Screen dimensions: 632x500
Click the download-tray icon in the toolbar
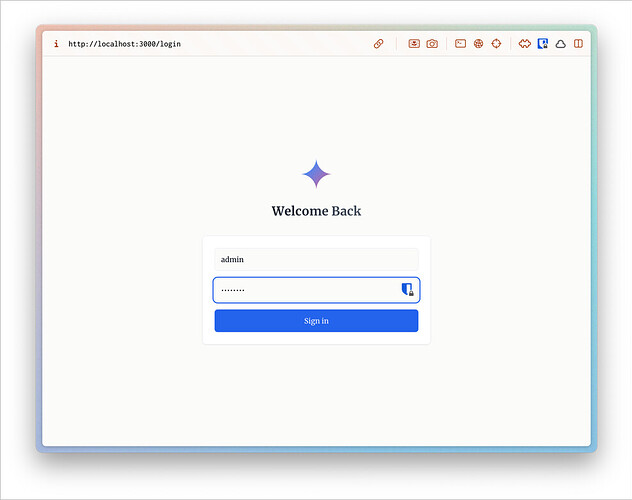(x=414, y=44)
